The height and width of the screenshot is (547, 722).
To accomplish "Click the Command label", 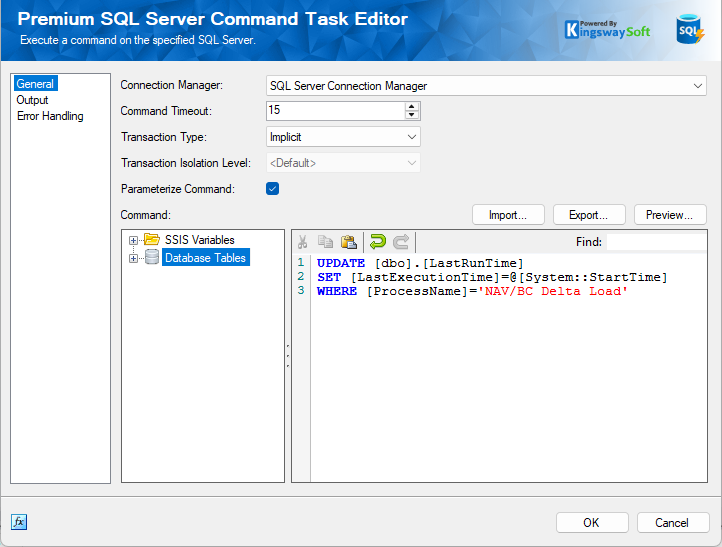I will tap(145, 215).
